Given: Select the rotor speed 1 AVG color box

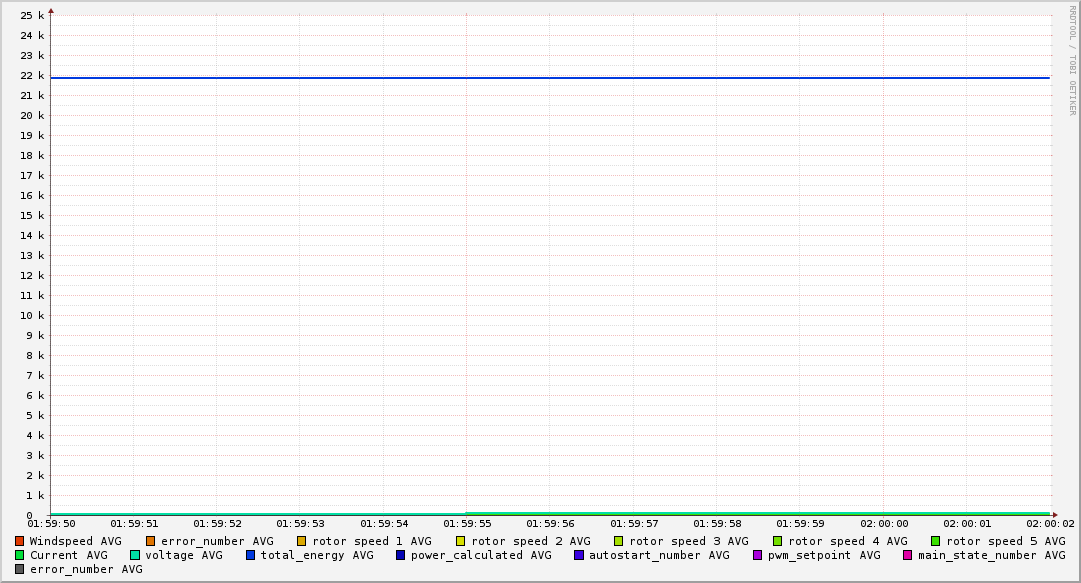Looking at the screenshot, I should pos(302,541).
